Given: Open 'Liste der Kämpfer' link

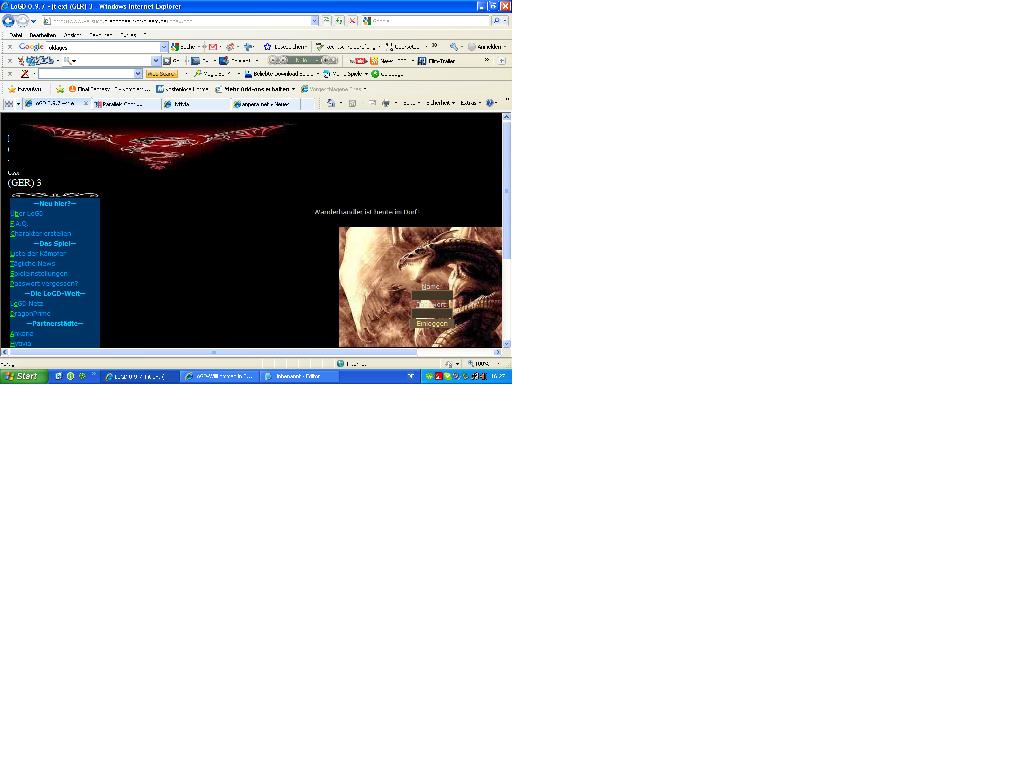Looking at the screenshot, I should click(x=38, y=253).
